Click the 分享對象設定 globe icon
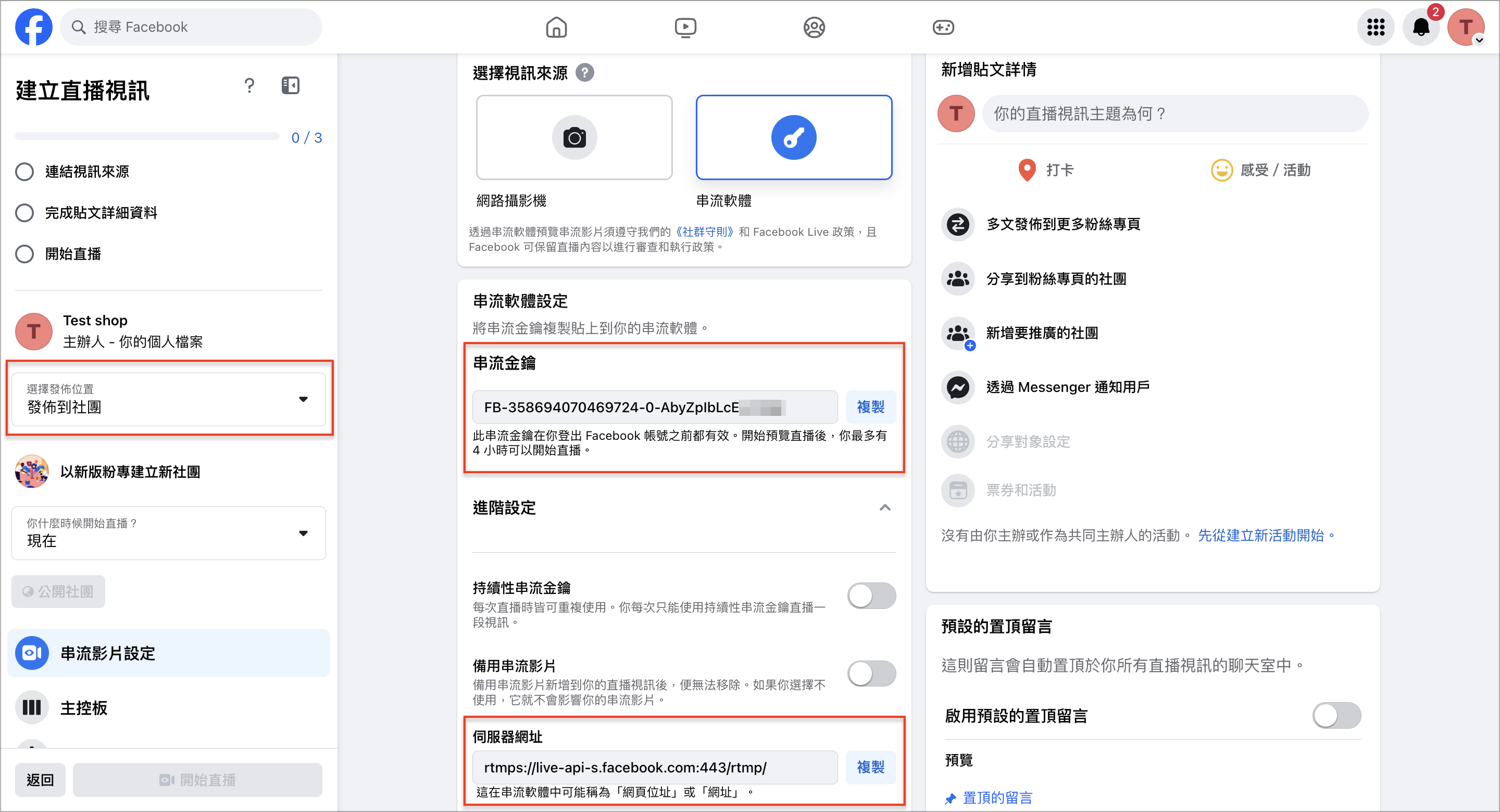Screen dimensions: 1500x812 click(x=958, y=442)
